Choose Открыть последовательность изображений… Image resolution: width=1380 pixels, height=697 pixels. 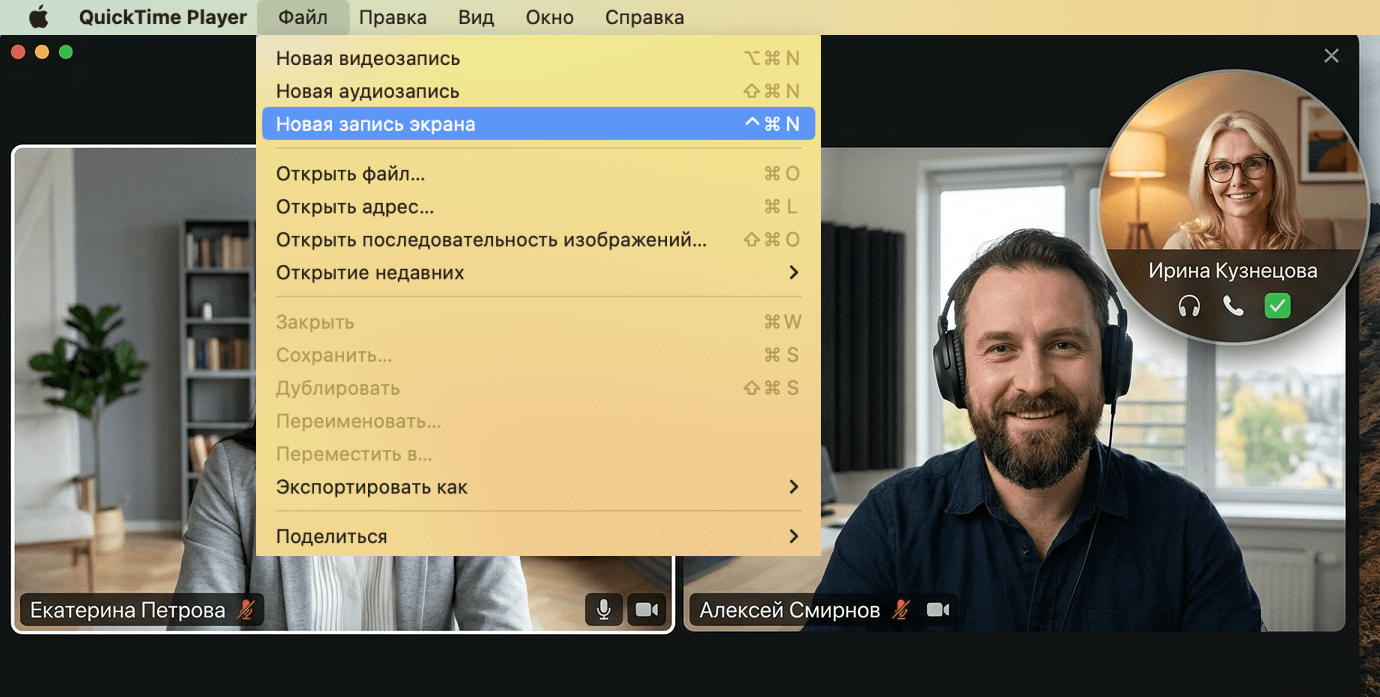point(538,240)
